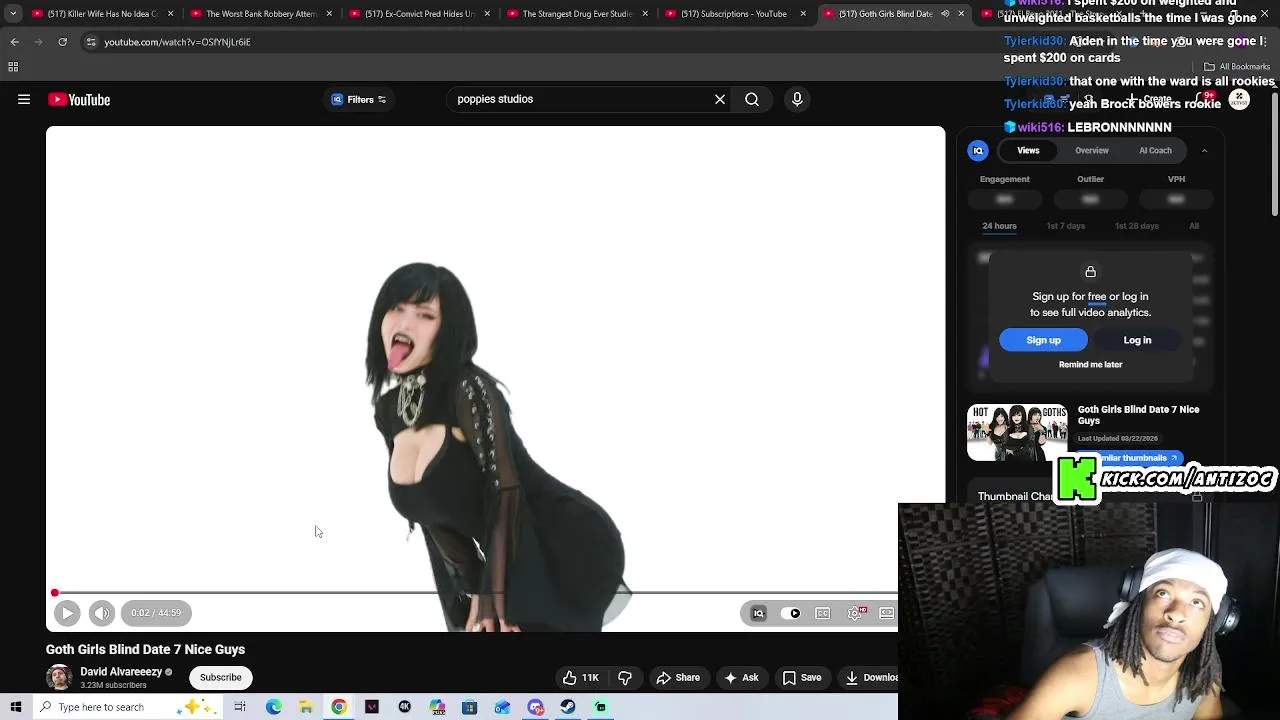
Task: Open the browser apps grid shortcut
Action: pos(13,67)
